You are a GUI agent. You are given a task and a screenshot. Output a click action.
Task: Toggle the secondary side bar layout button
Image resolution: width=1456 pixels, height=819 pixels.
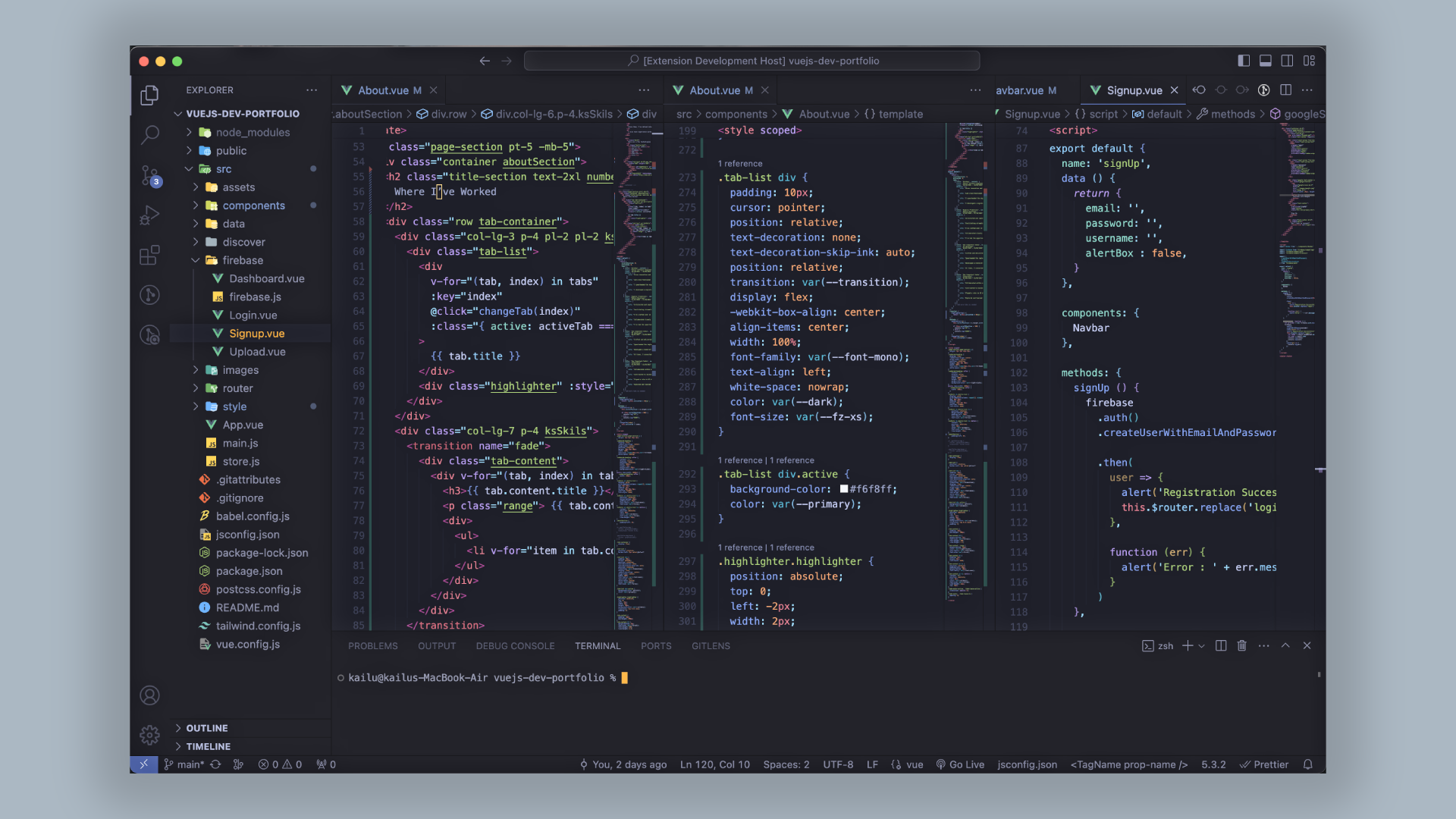click(1287, 61)
